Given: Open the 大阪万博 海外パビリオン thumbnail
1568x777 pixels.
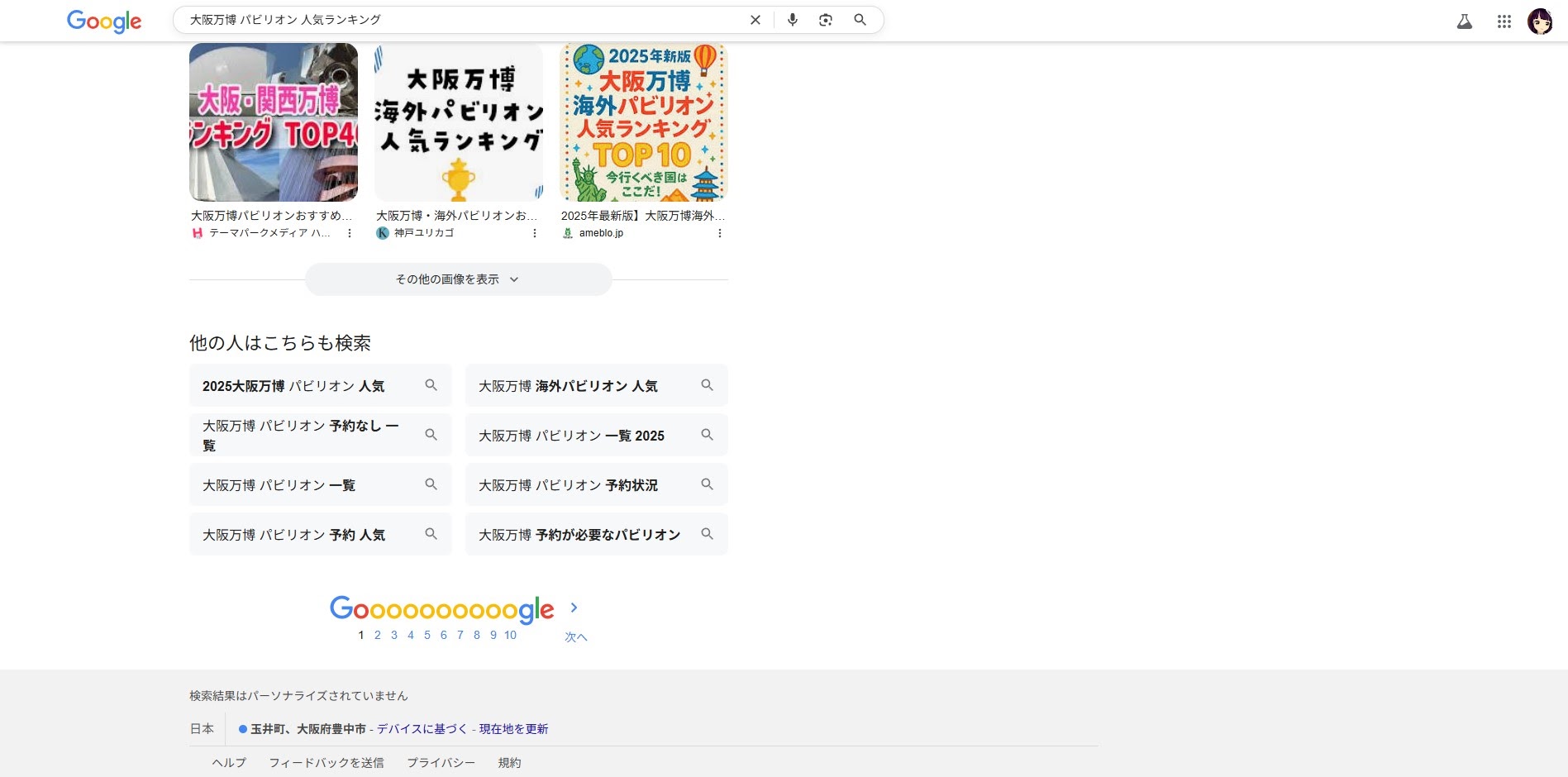Looking at the screenshot, I should tap(458, 122).
